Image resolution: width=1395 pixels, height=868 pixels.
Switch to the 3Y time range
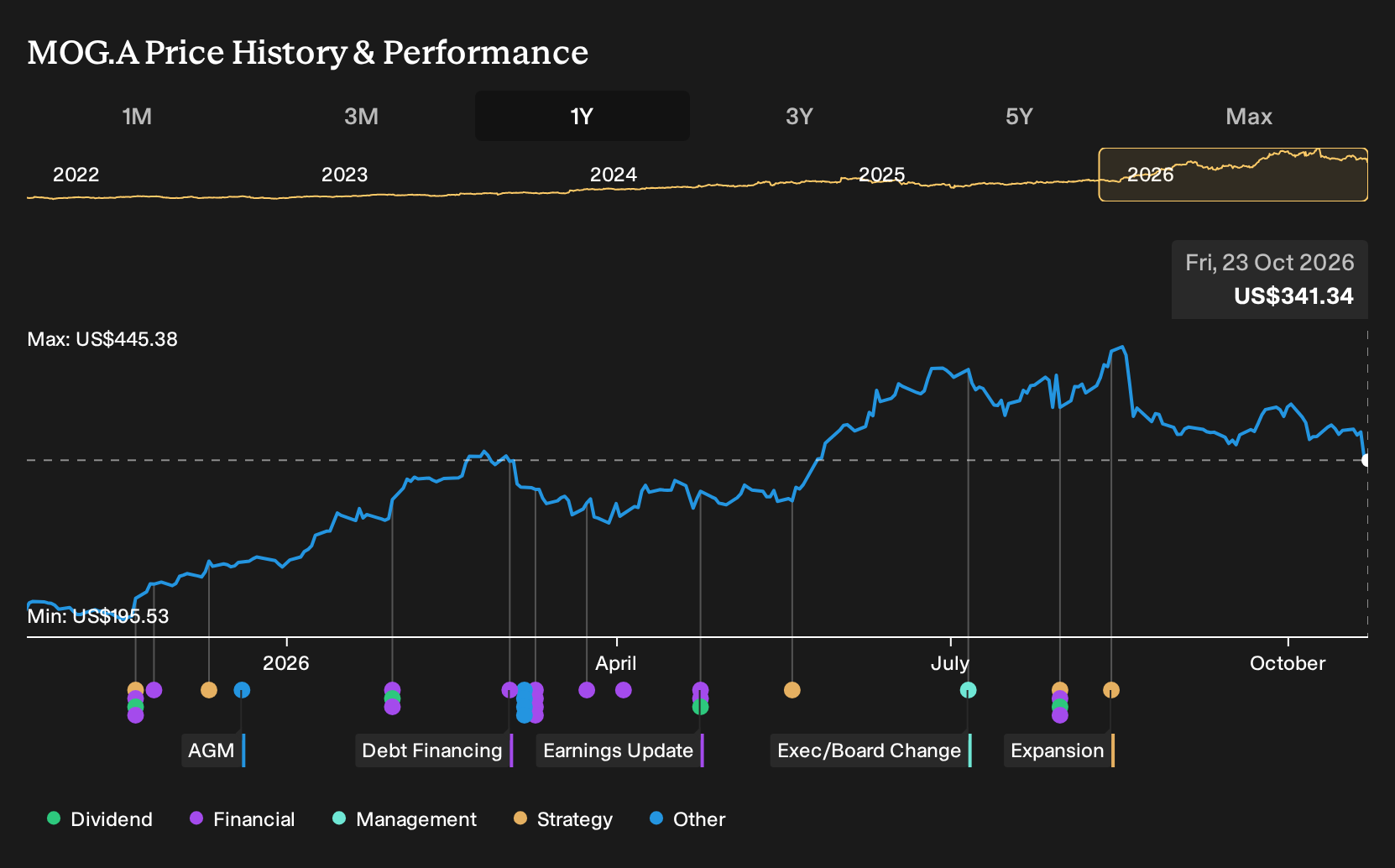(799, 116)
